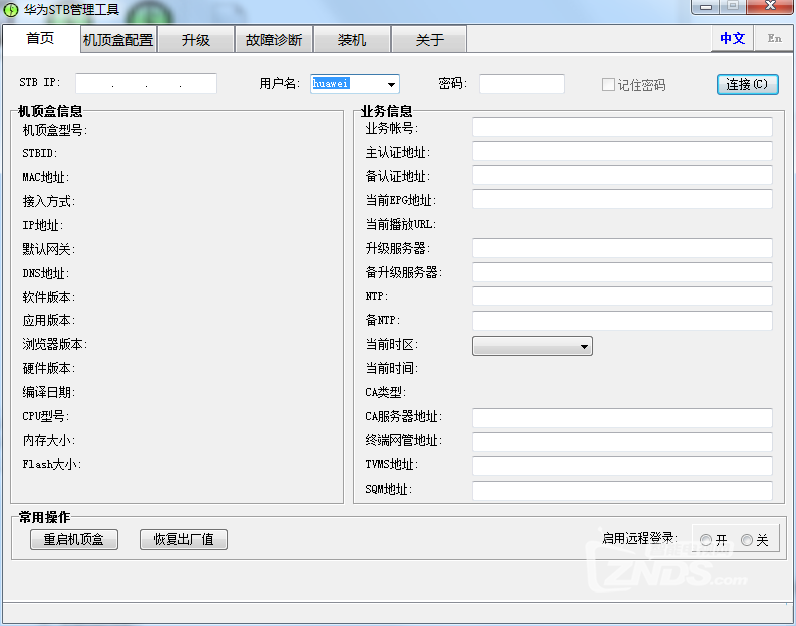
Task: Click the 升级服务器 input field
Action: point(622,247)
